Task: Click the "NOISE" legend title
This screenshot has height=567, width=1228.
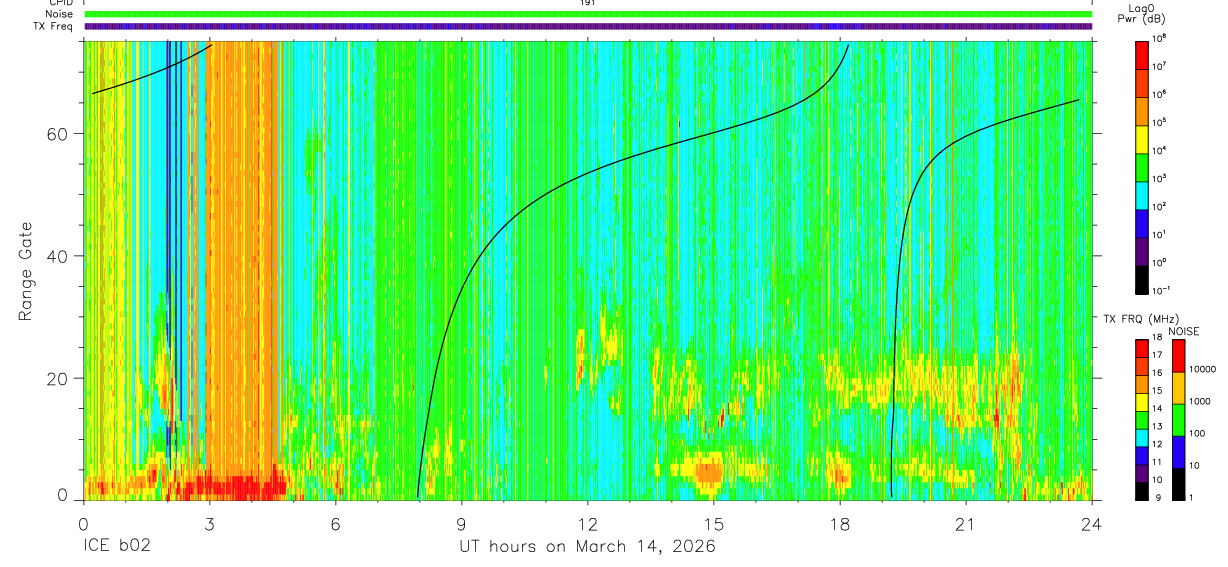Action: click(1184, 331)
